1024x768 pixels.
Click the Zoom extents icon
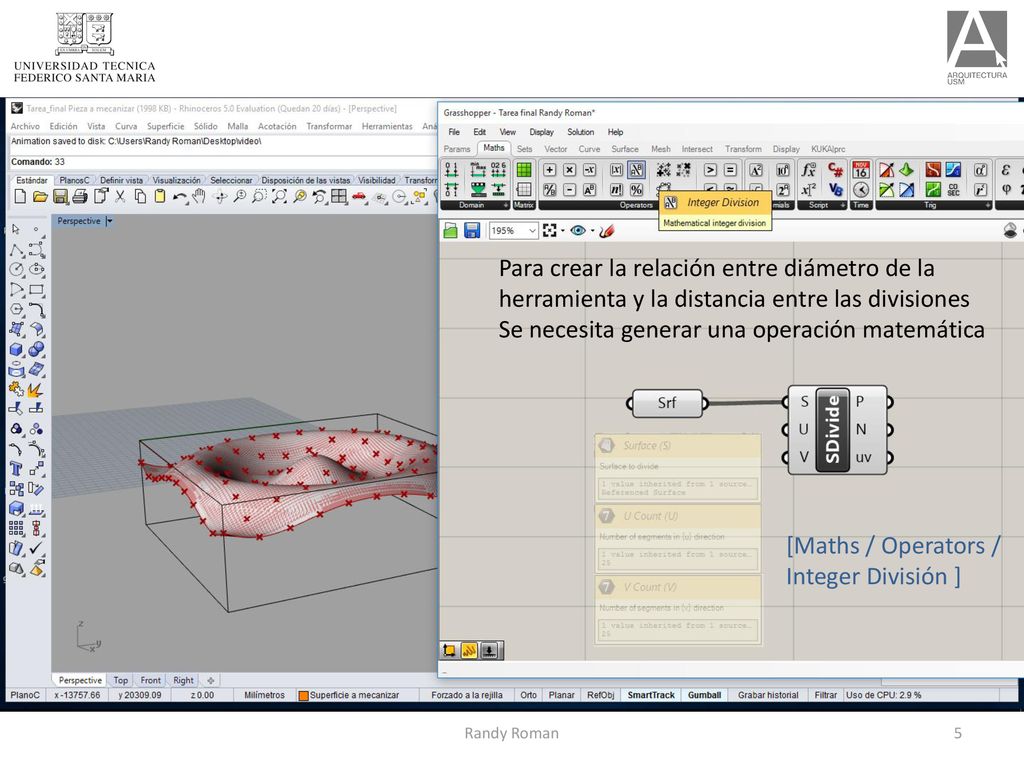280,196
